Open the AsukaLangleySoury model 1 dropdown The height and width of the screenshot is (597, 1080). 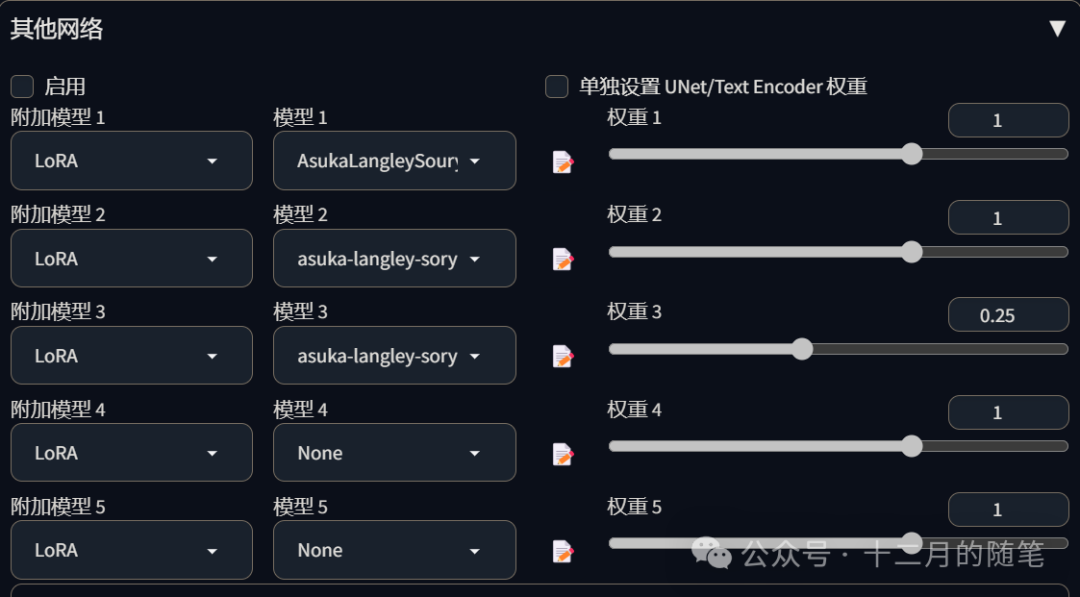tap(394, 161)
